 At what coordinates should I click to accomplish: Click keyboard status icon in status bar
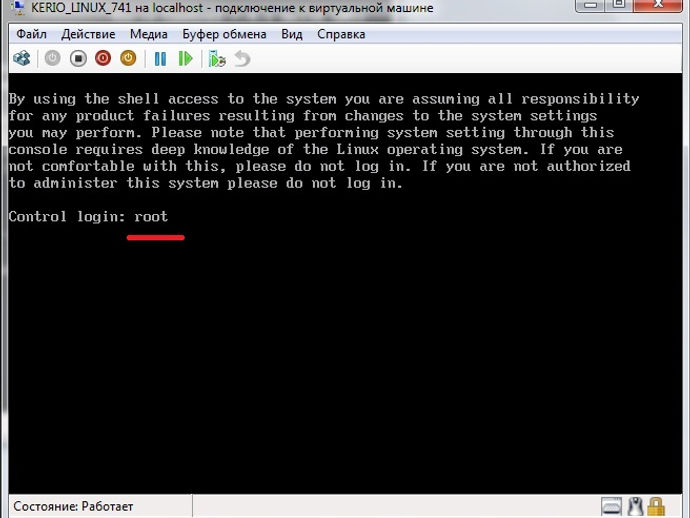612,507
